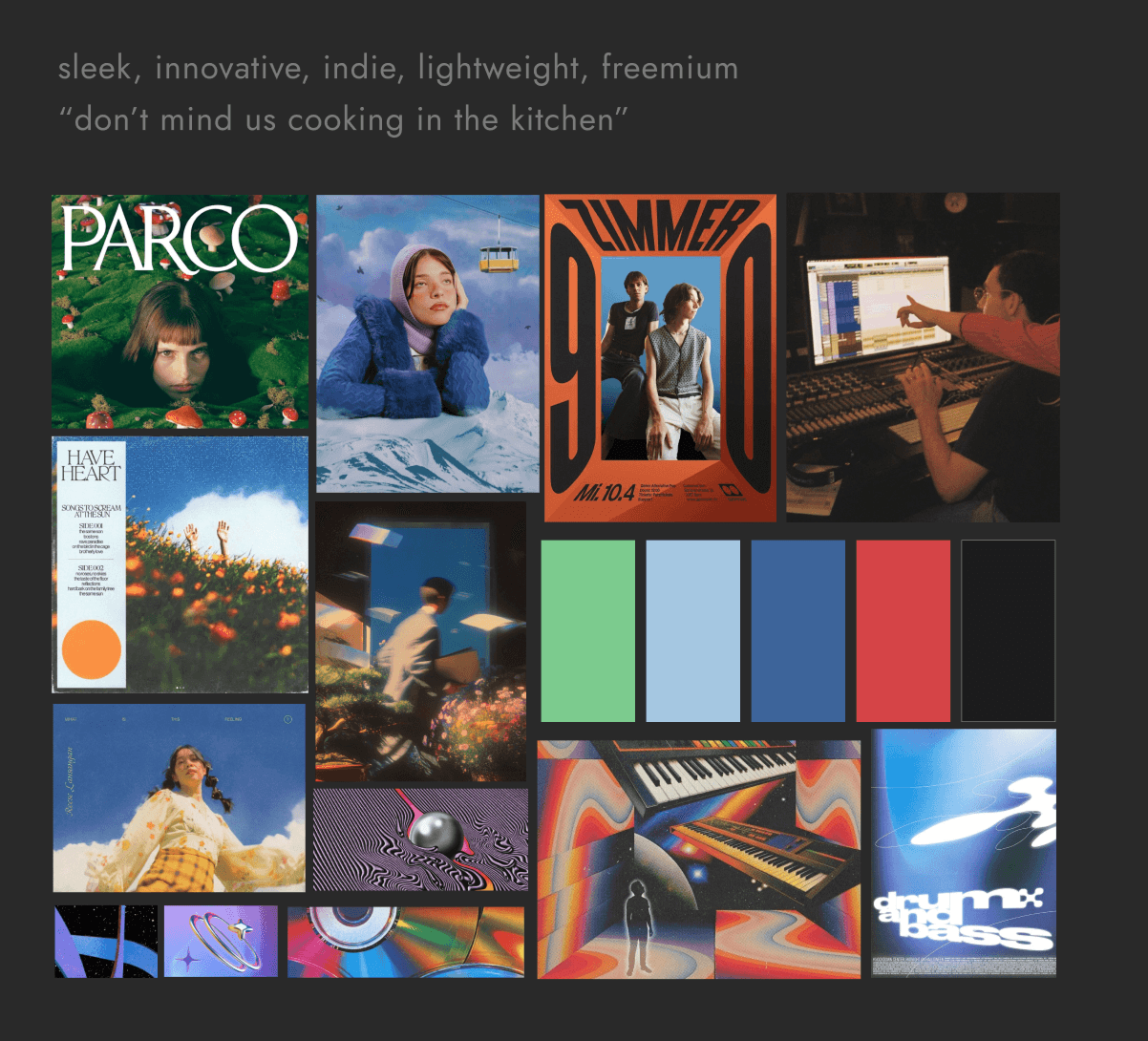1148x1041 pixels.
Task: Click the PARCO title lettering
Action: coord(181,237)
